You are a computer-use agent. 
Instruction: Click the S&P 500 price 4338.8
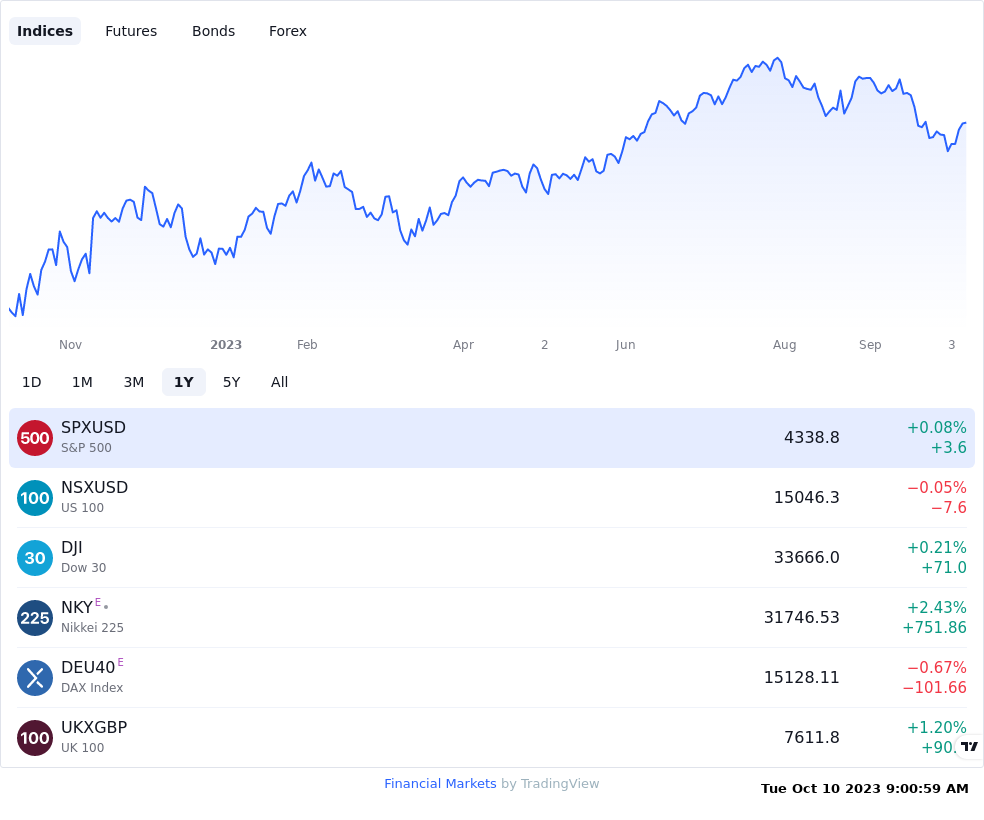[811, 437]
